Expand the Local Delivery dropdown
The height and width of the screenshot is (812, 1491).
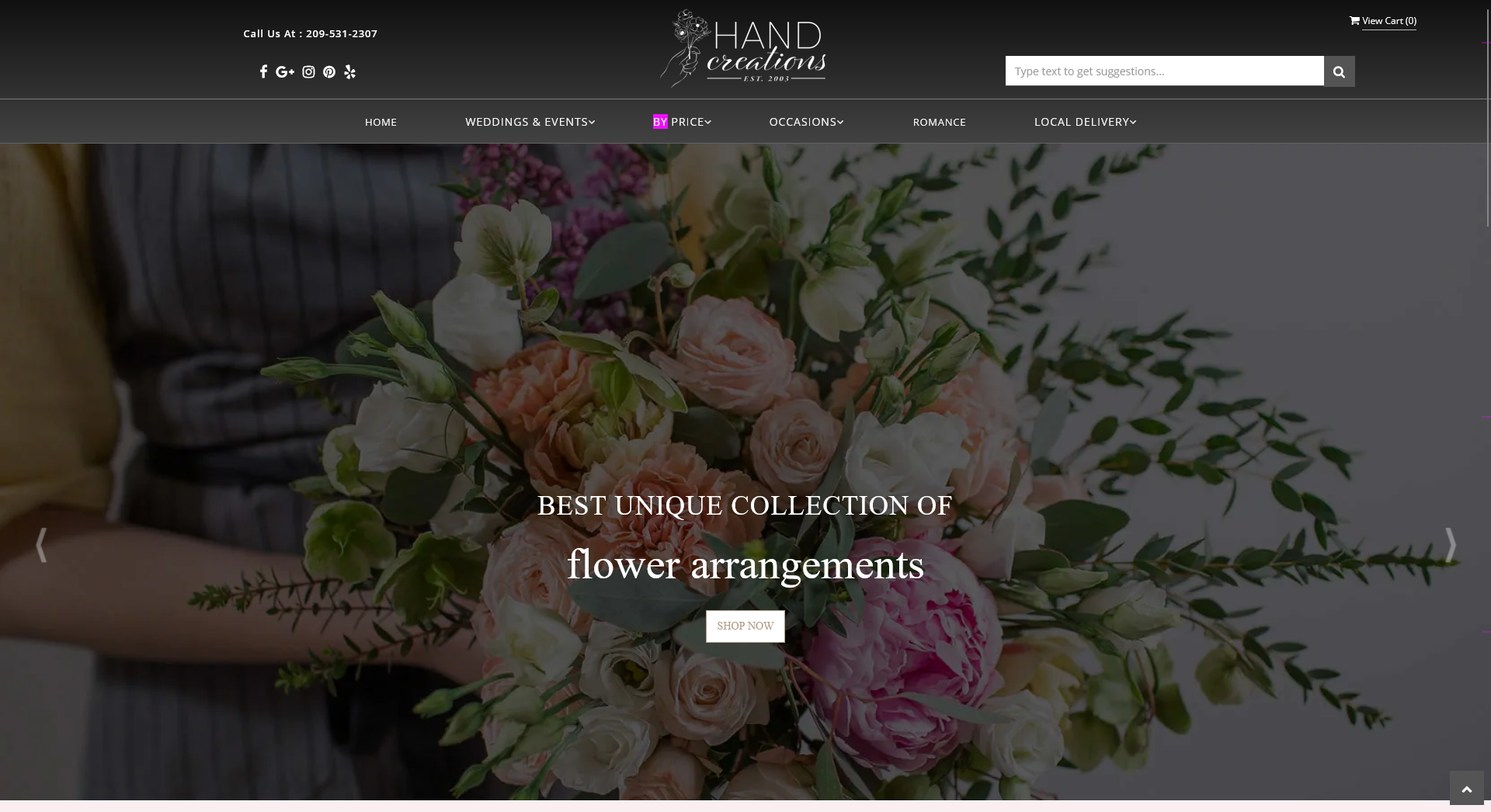point(1085,122)
